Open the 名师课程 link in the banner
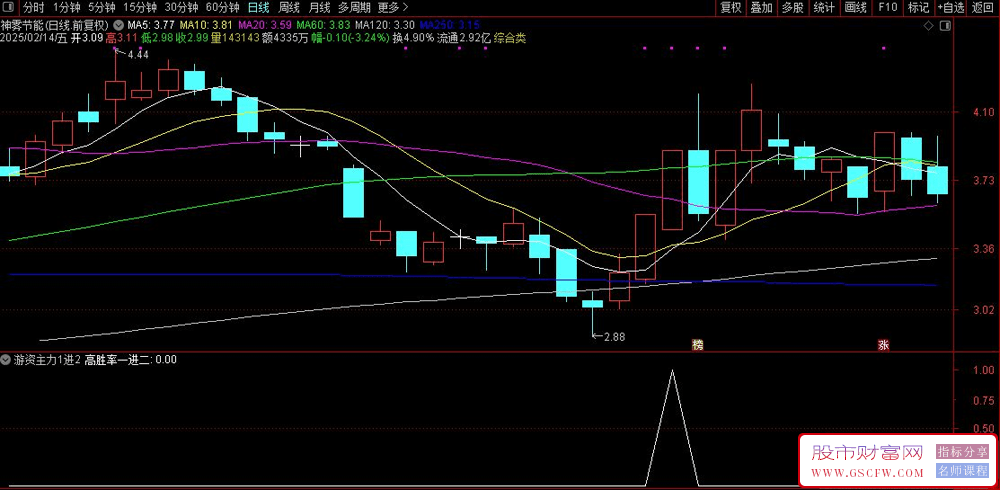Screen dimensions: 1000x490 tap(962, 471)
